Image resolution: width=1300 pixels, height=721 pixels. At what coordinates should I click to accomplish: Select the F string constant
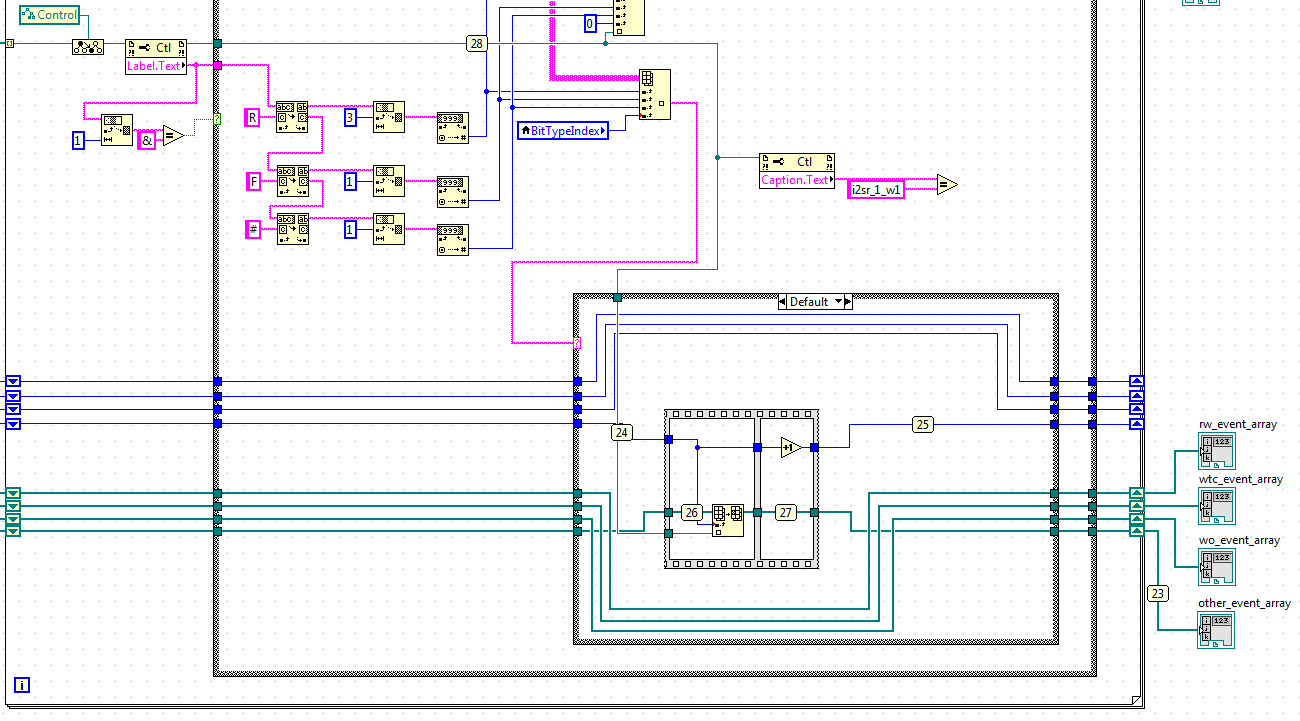253,181
